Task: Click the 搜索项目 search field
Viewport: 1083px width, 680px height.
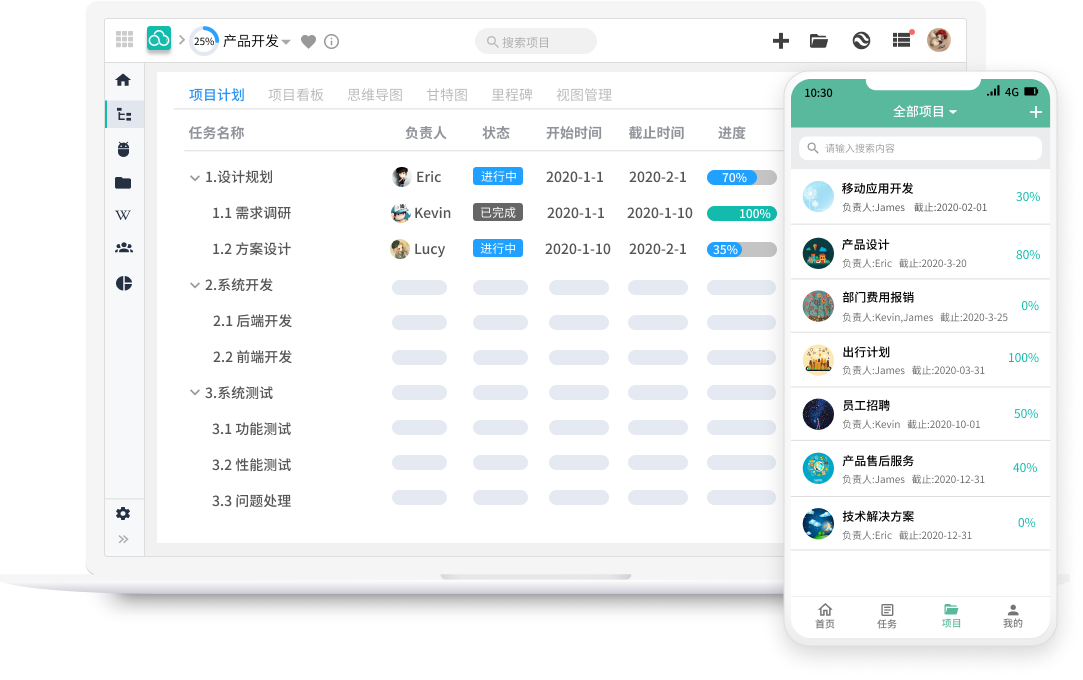Action: click(x=536, y=42)
